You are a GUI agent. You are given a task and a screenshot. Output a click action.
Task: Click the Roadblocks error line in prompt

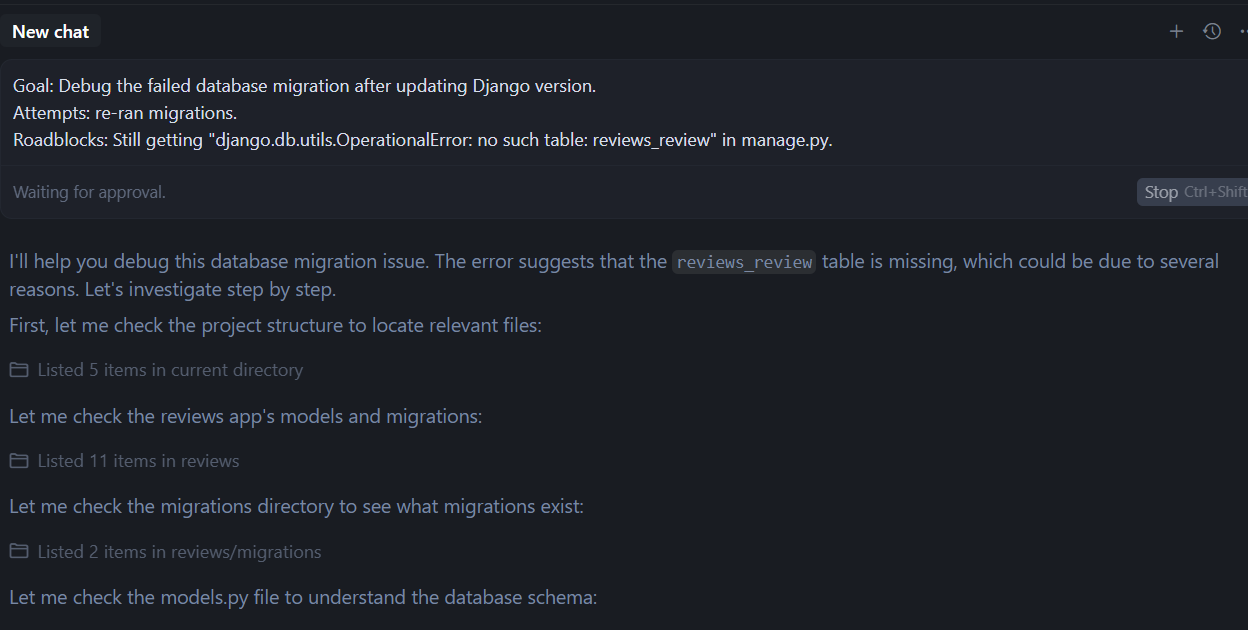pyautogui.click(x=422, y=140)
